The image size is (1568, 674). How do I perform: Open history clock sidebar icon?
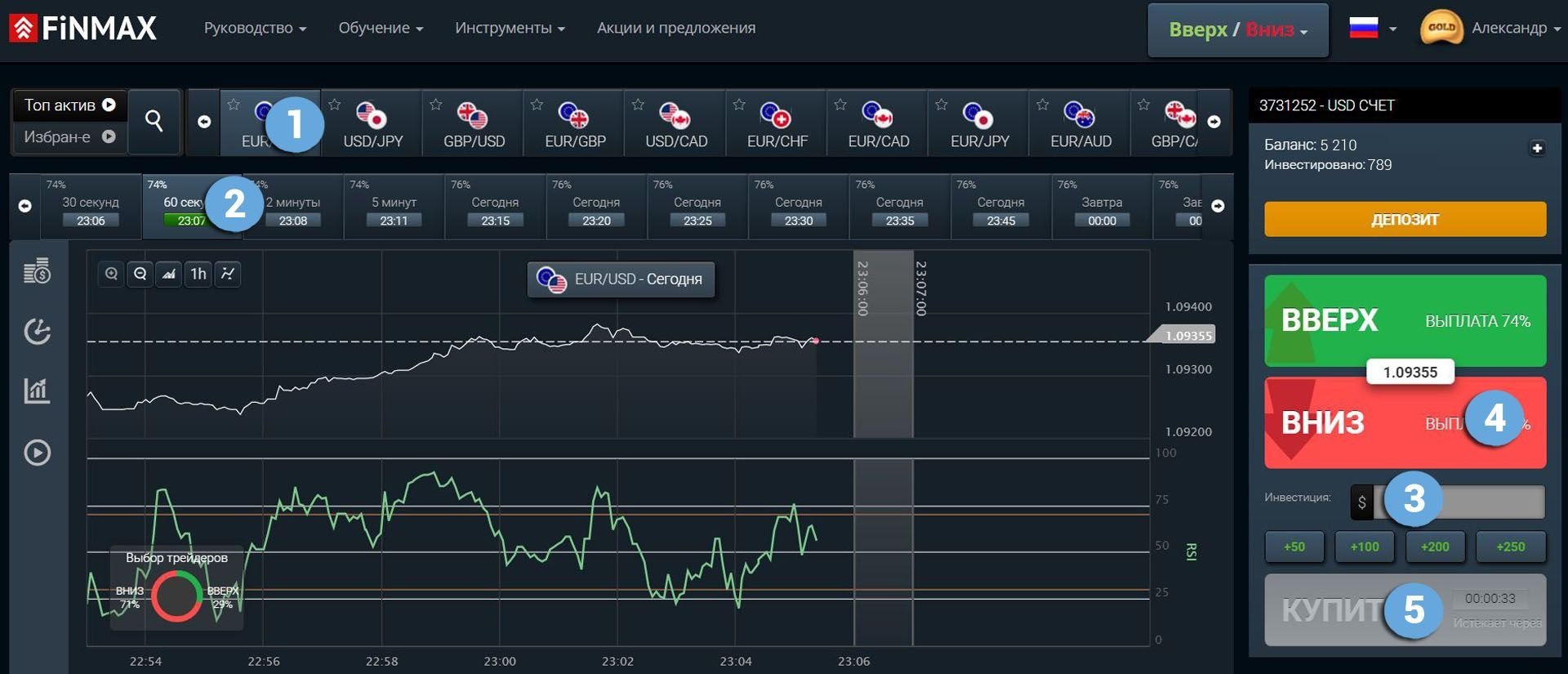point(37,331)
